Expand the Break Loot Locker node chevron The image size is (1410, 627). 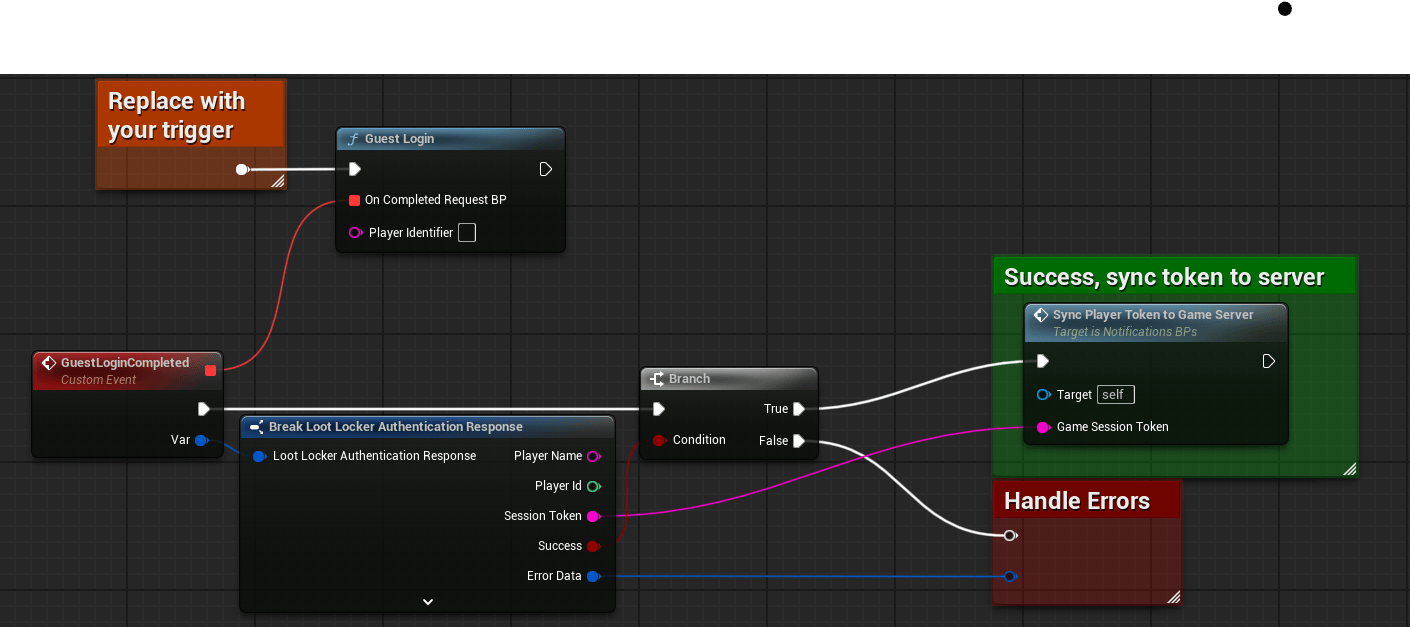pos(427,601)
